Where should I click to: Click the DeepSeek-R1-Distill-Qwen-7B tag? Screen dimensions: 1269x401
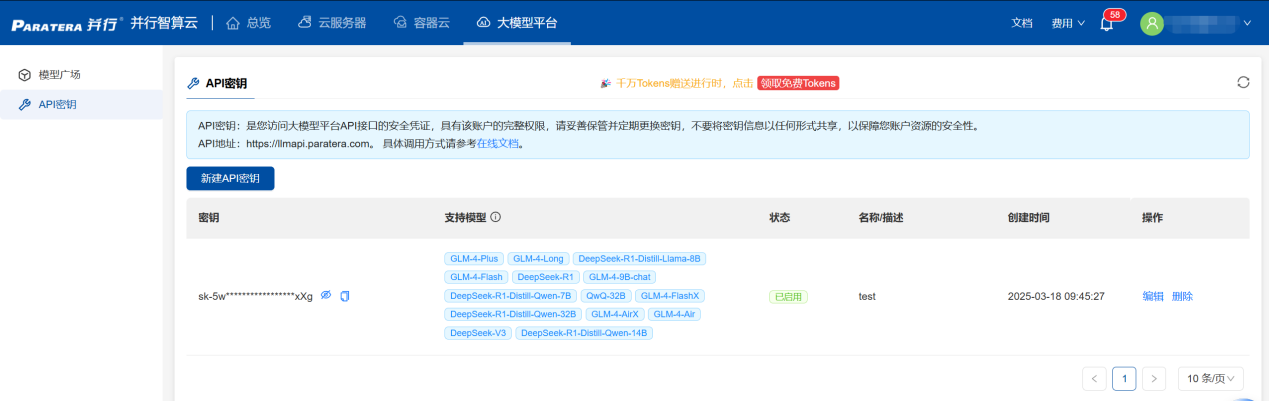pos(511,296)
